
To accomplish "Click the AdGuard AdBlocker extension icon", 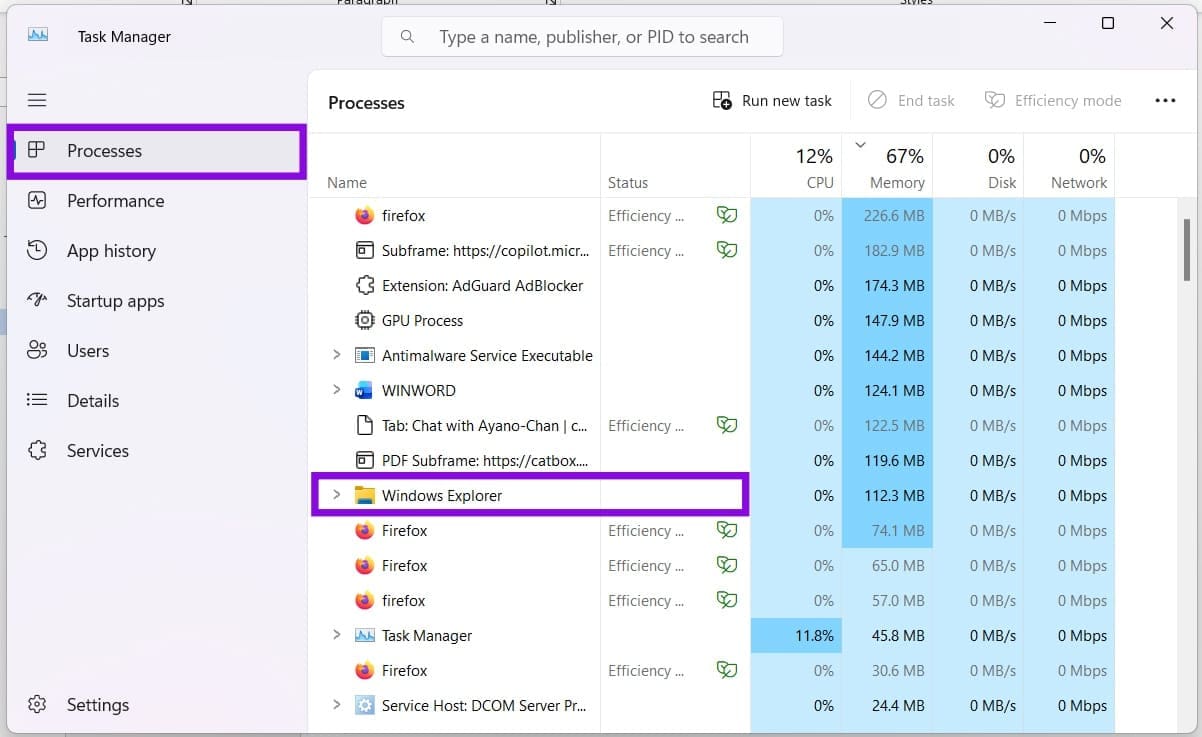I will click(x=364, y=285).
